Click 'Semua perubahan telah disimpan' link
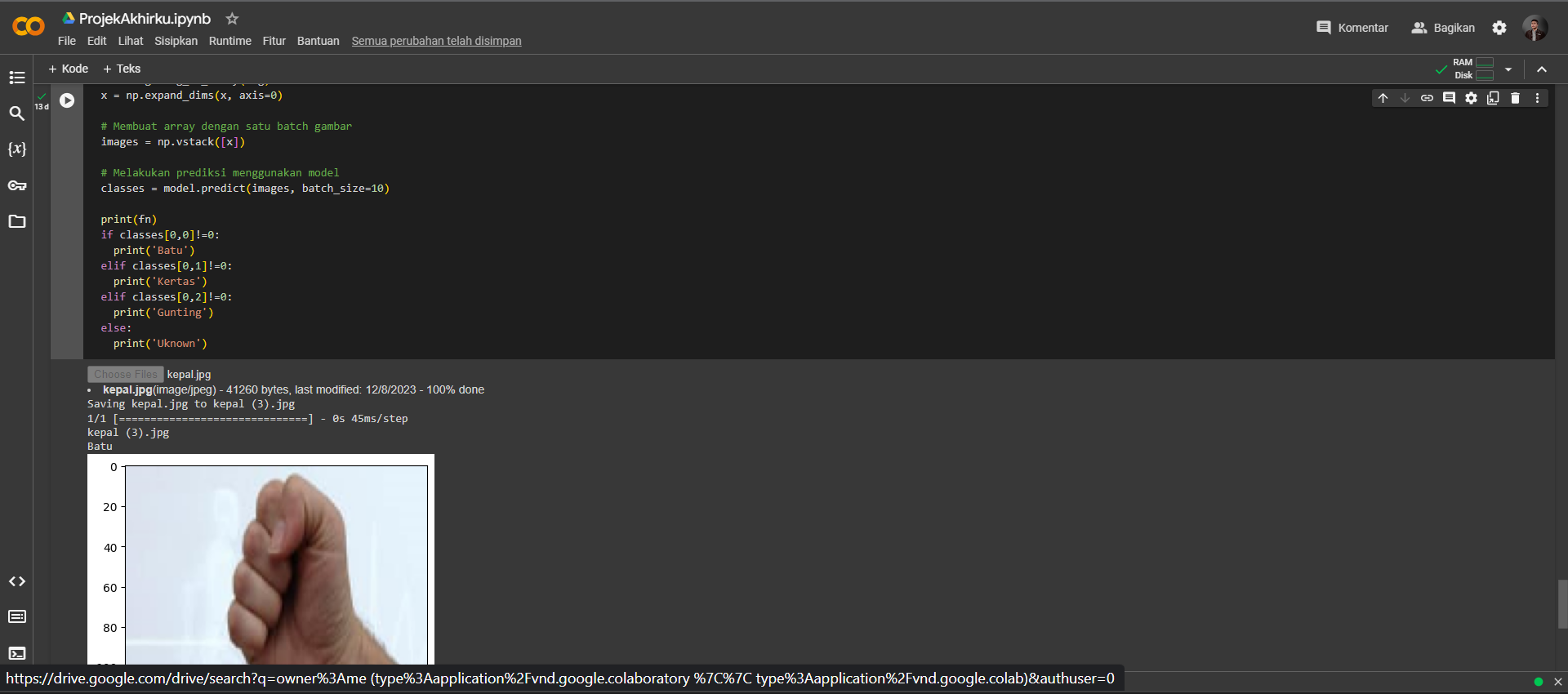The width and height of the screenshot is (1568, 694). (436, 41)
